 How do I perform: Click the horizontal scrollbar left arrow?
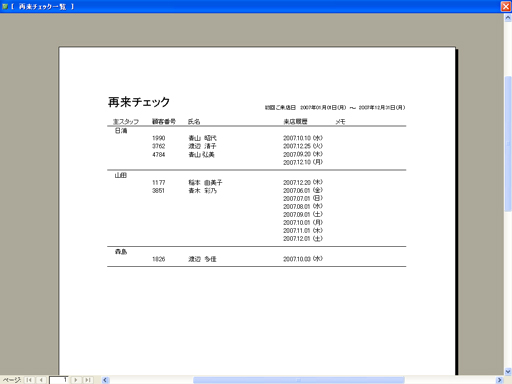click(105, 380)
